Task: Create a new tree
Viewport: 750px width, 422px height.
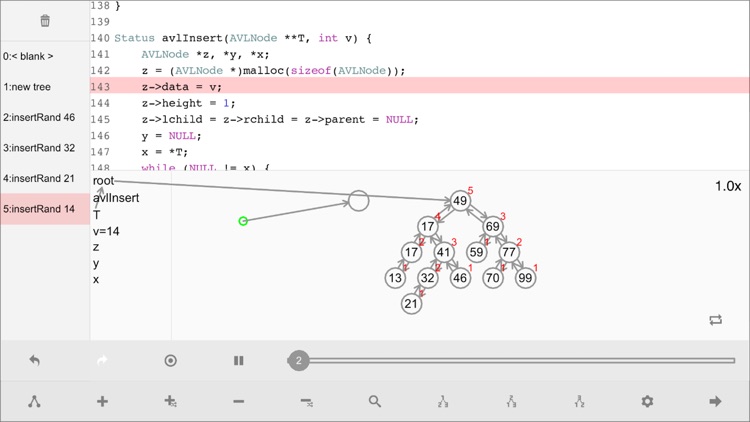Action: (34, 401)
